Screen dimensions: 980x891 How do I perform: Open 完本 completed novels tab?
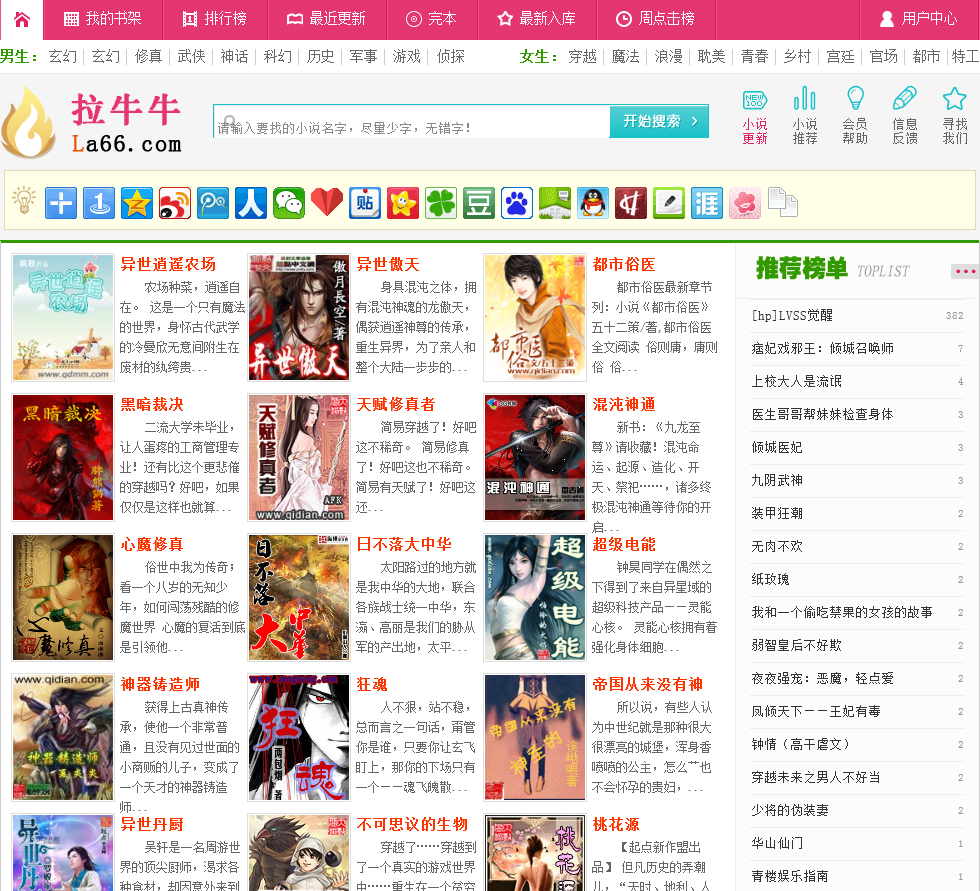point(432,19)
